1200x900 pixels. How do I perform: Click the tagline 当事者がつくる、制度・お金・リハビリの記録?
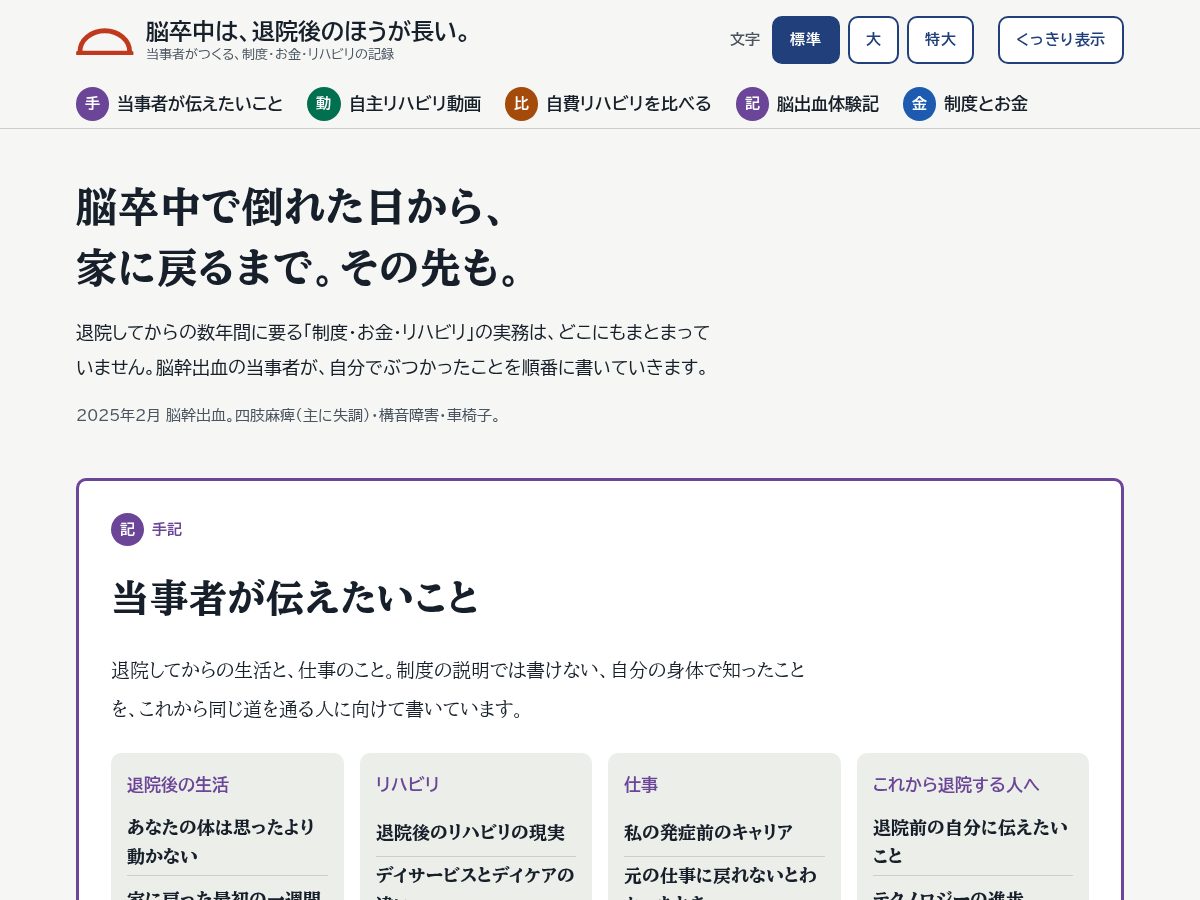(x=270, y=54)
